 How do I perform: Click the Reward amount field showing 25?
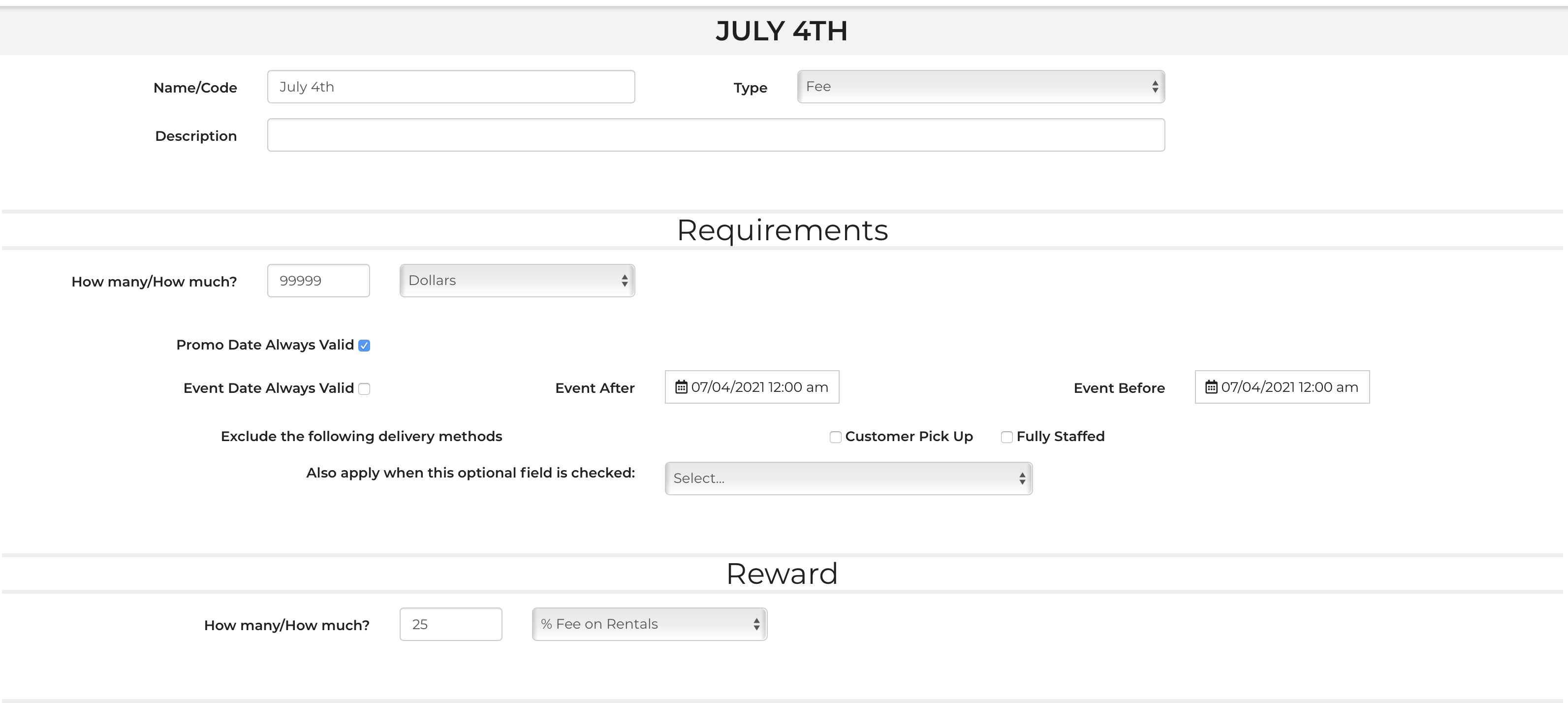click(x=451, y=624)
